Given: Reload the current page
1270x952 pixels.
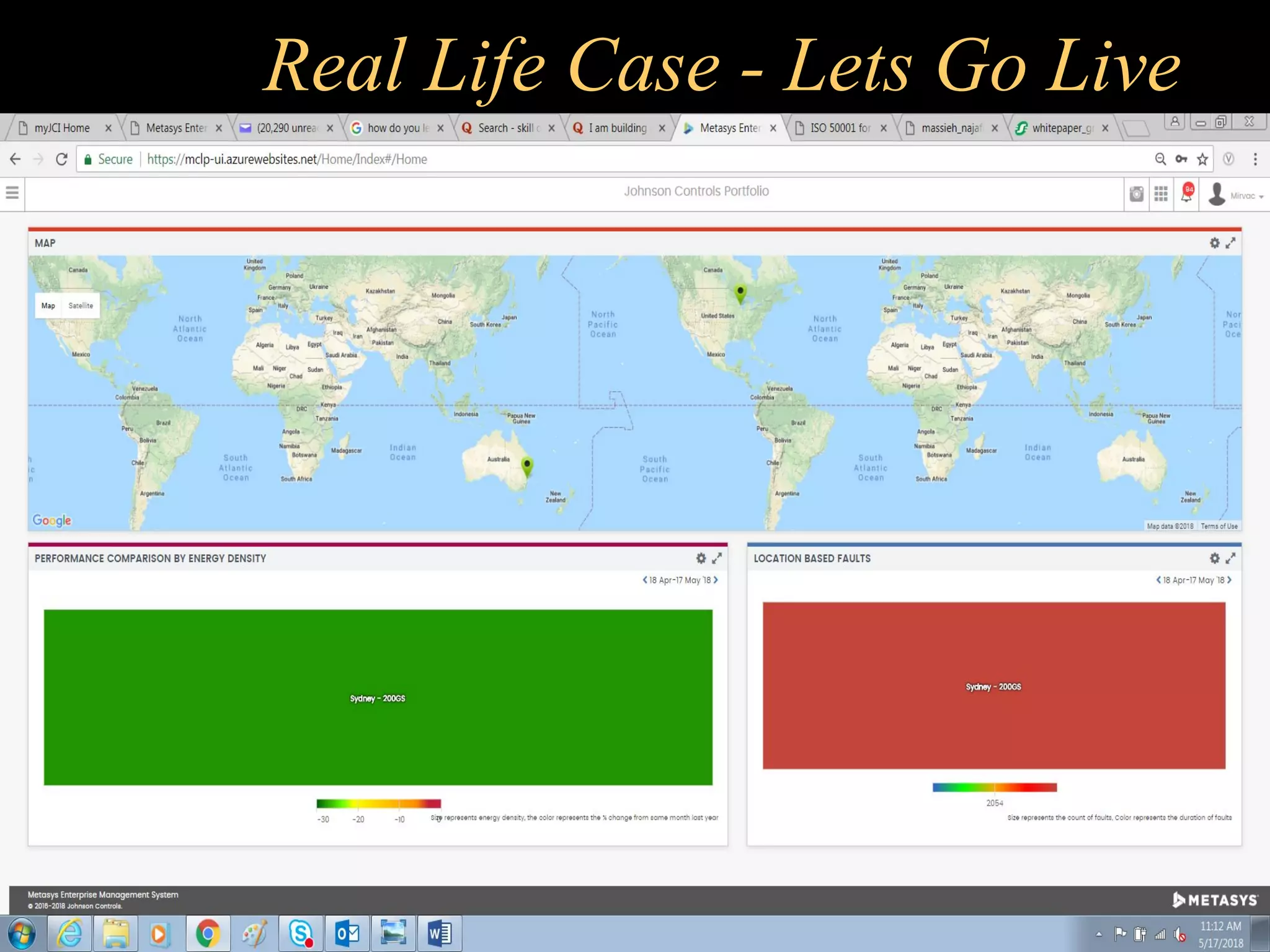Looking at the screenshot, I should point(61,159).
